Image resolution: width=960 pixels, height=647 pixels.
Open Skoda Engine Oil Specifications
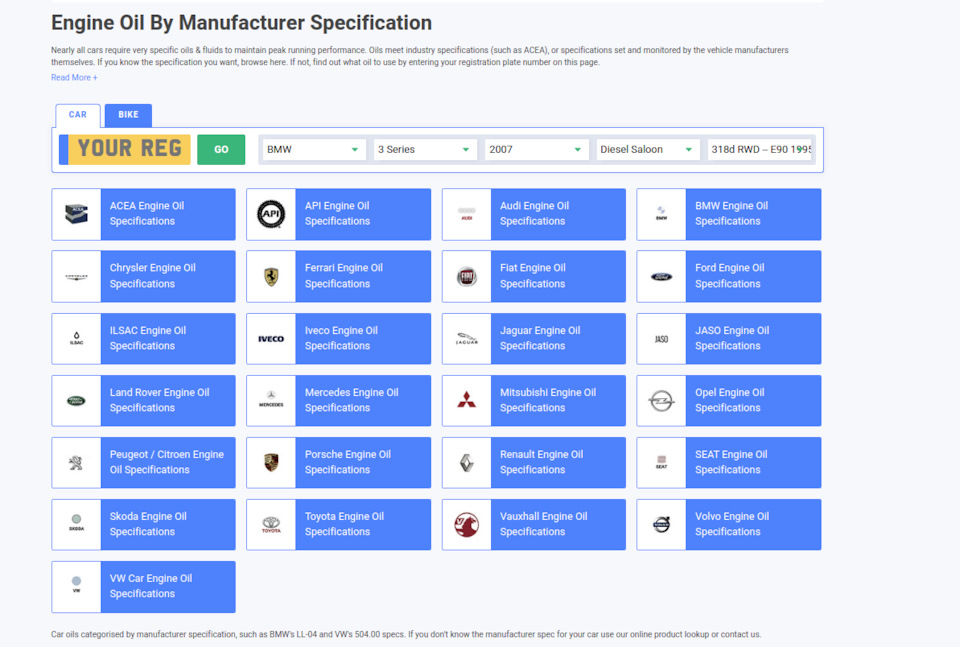tap(143, 525)
